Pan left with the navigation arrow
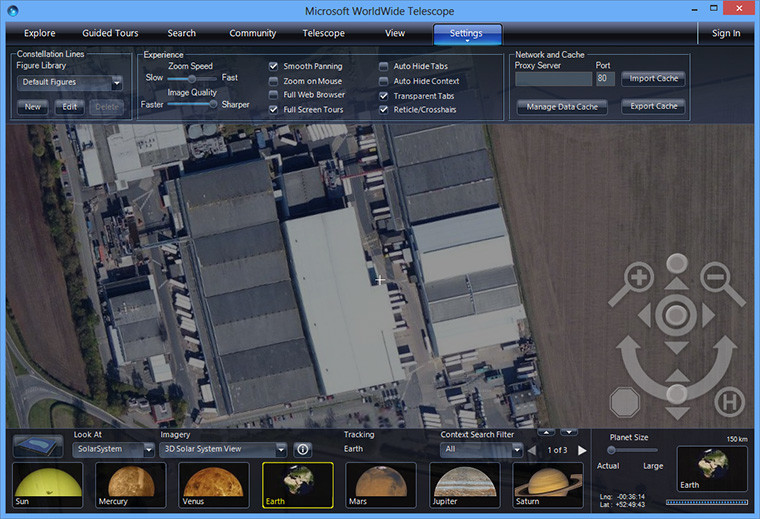 pos(643,317)
